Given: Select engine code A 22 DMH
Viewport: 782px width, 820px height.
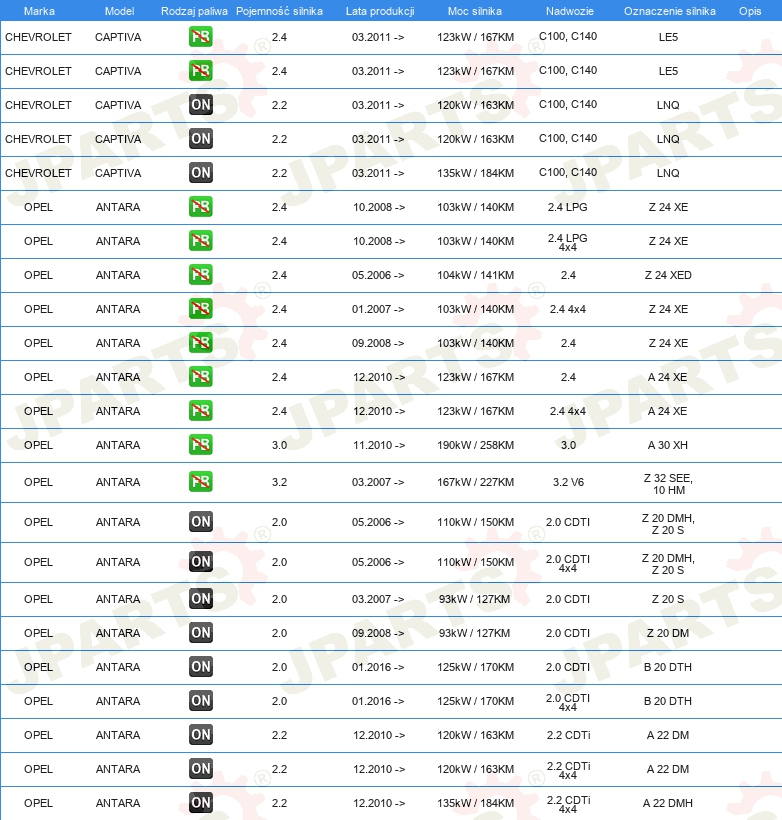Looking at the screenshot, I should pos(668,803).
